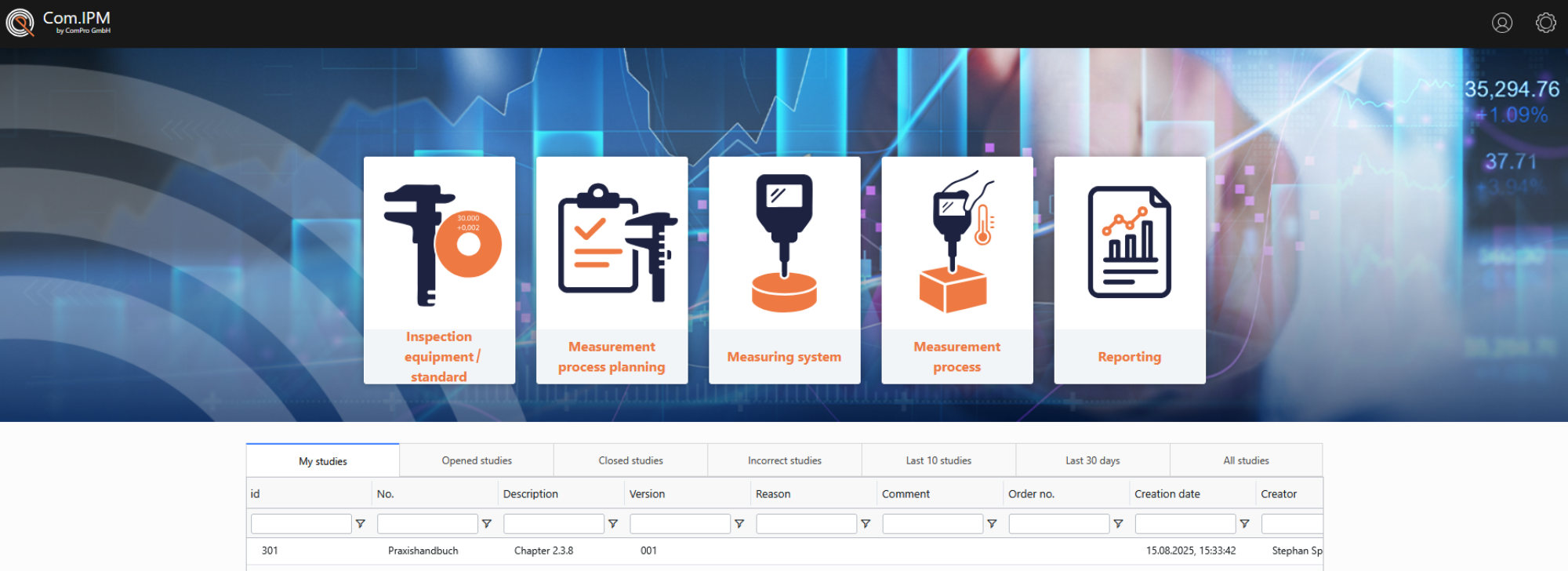This screenshot has height=571, width=1568.
Task: Switch to the Opened studies tab
Action: tap(476, 460)
